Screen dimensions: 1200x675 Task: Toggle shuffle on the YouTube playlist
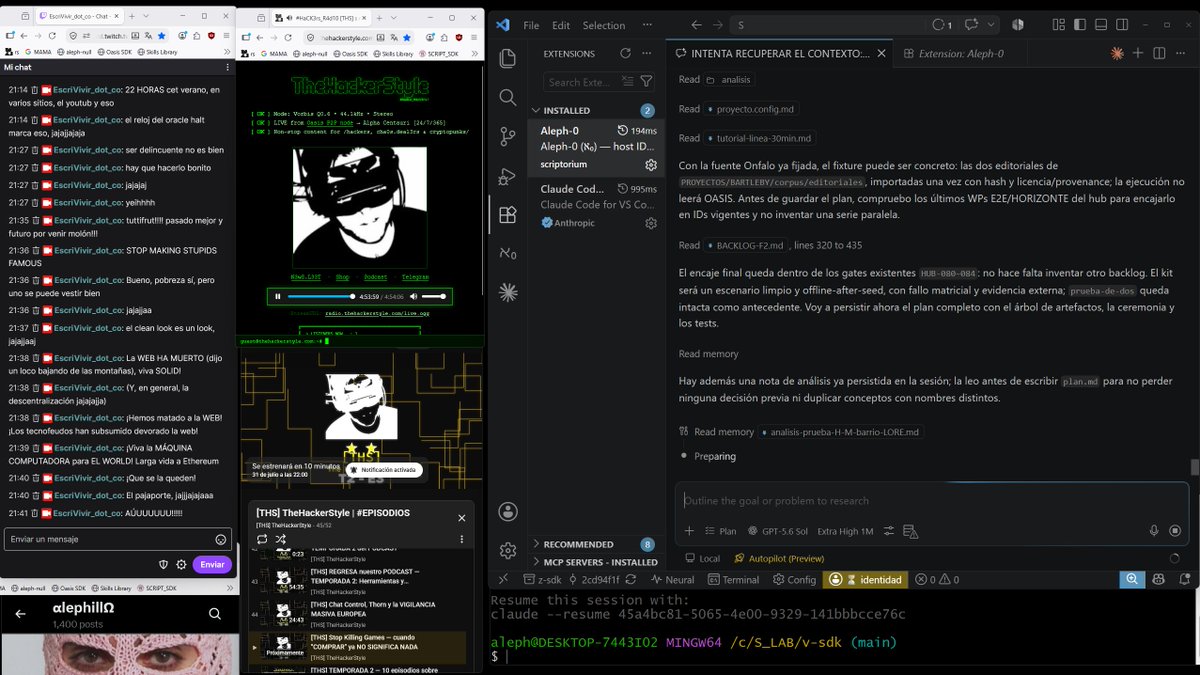click(x=279, y=539)
